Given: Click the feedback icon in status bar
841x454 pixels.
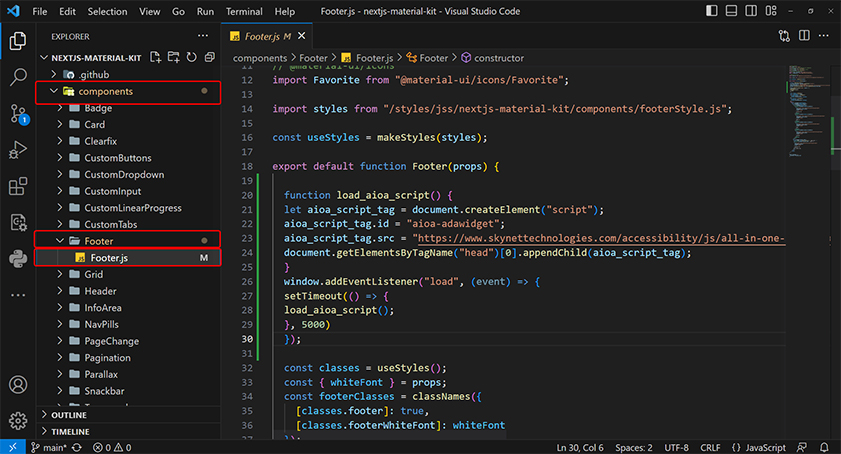Looking at the screenshot, I should [x=802, y=447].
